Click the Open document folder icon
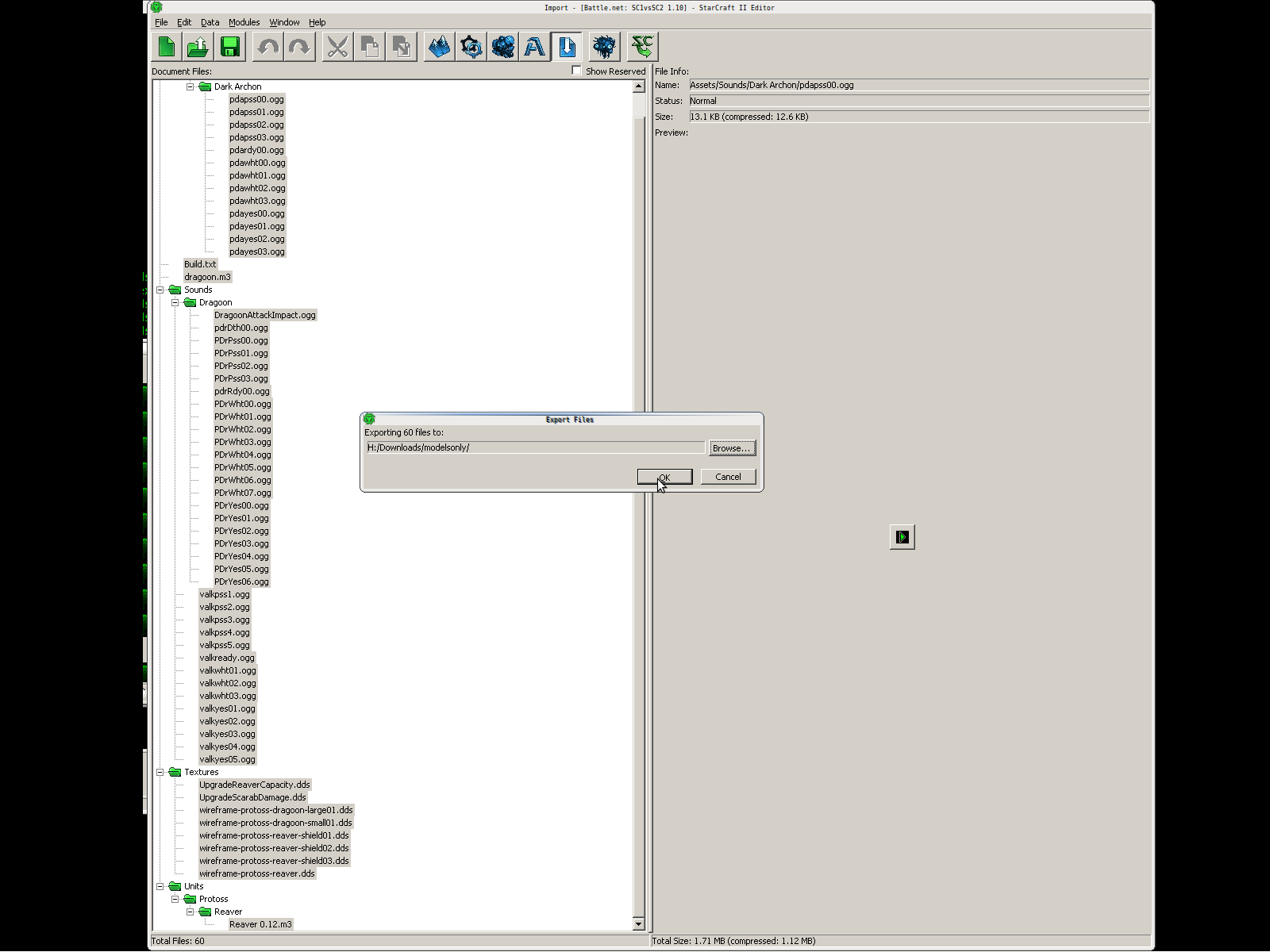 [x=198, y=47]
